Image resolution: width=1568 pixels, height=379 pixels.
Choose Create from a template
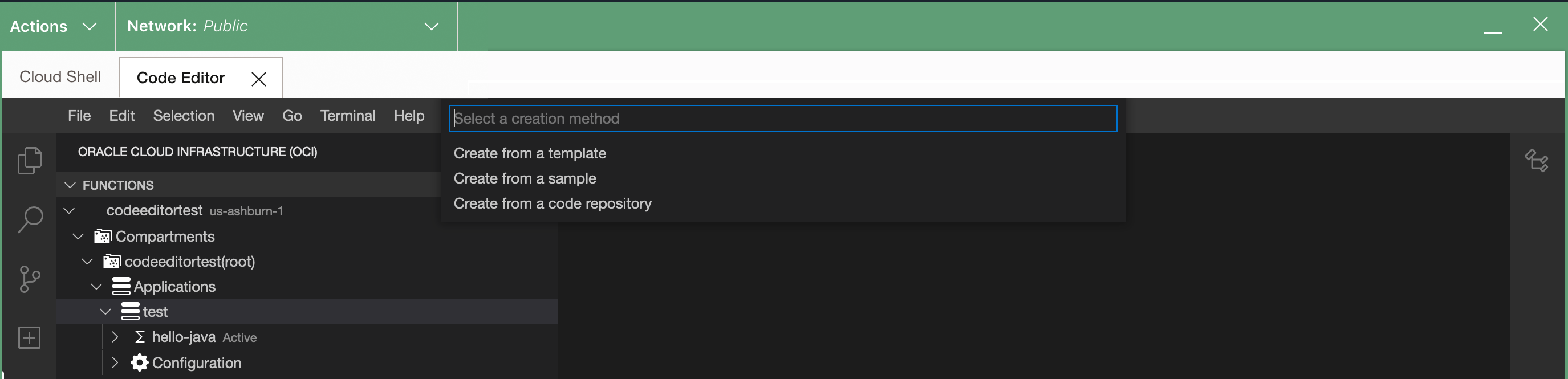pos(530,153)
